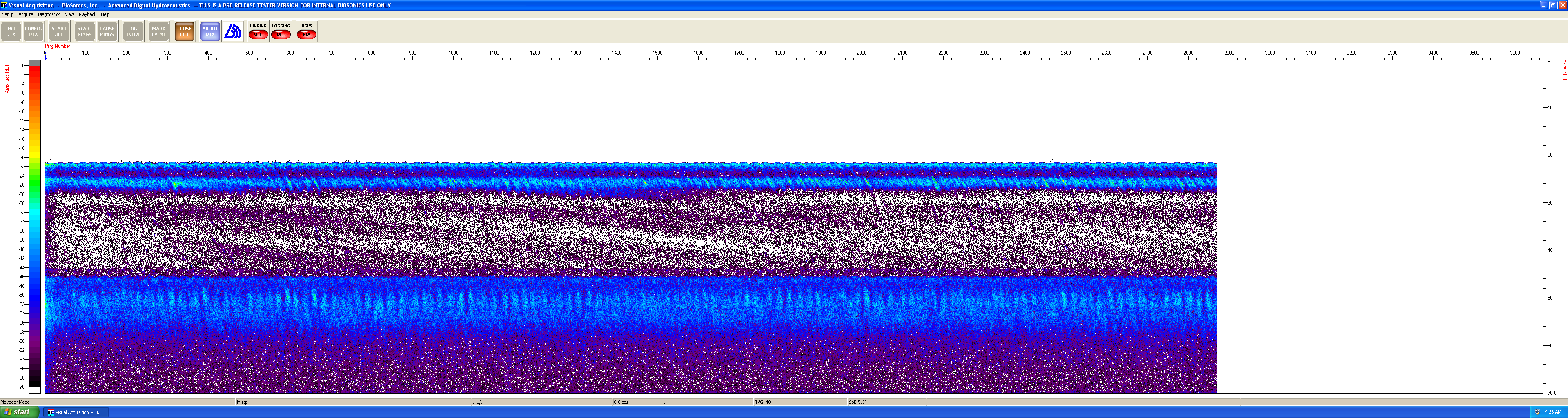Click the DTX application icon in title bar
This screenshot has height=418, width=1568.
click(4, 5)
